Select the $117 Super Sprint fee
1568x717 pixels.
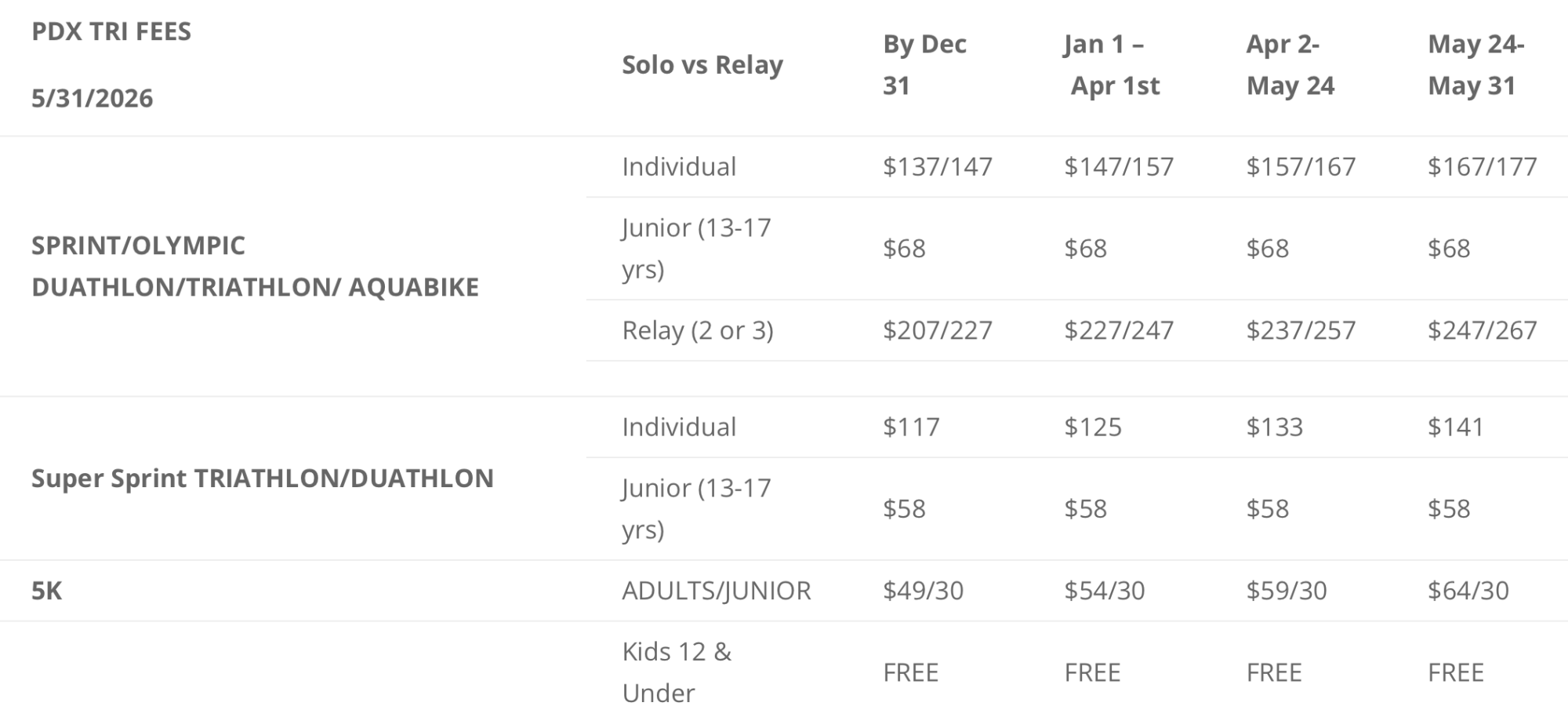tap(911, 427)
